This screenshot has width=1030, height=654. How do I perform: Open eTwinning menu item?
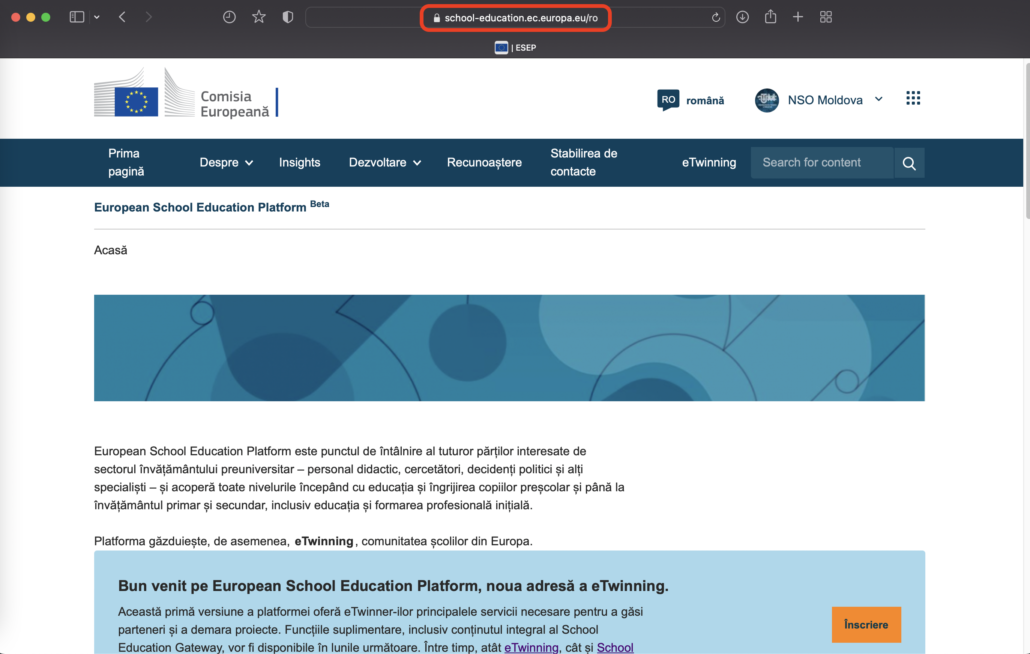coord(709,162)
